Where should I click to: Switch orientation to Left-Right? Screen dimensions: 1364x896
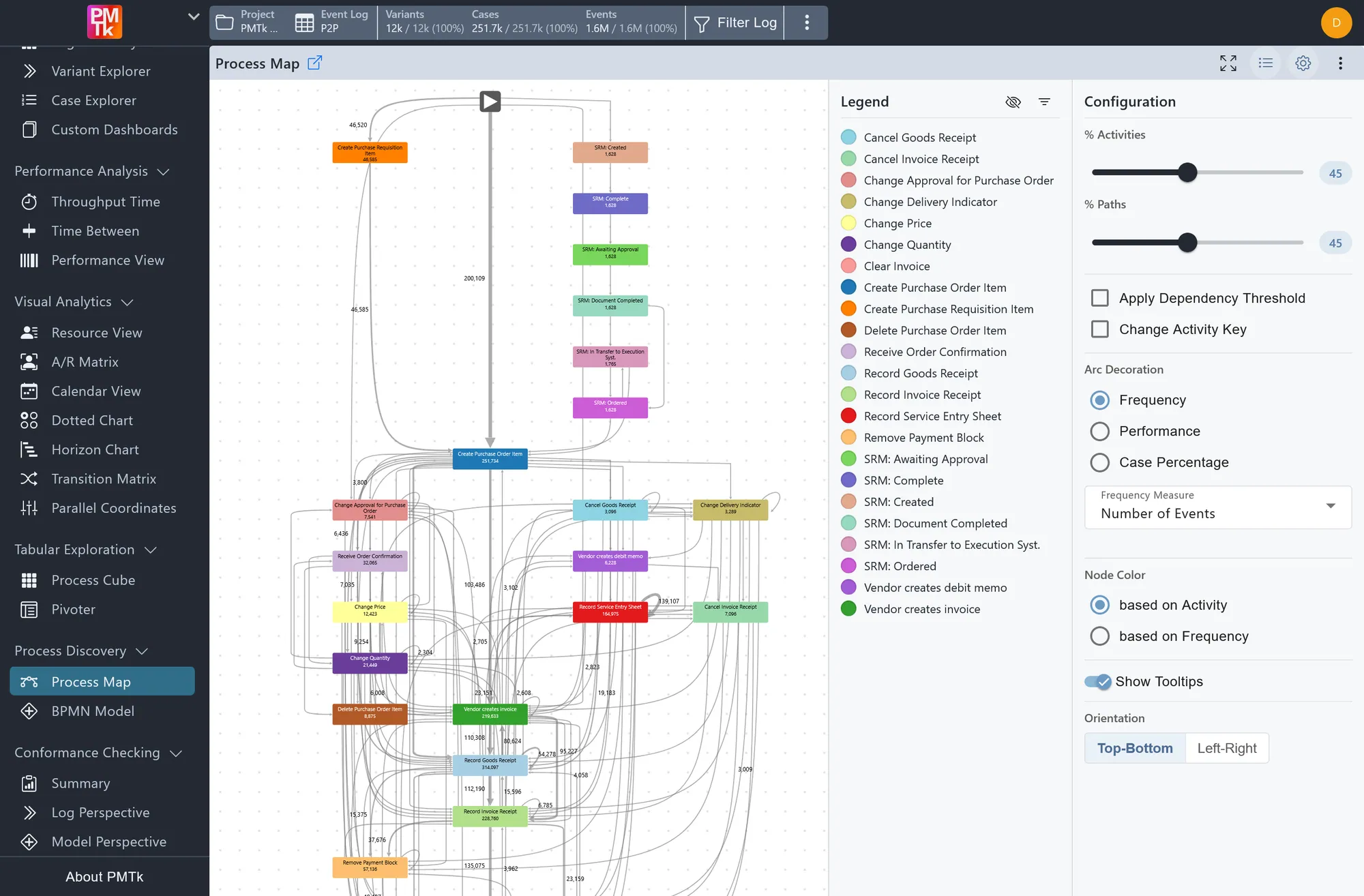pos(1227,748)
